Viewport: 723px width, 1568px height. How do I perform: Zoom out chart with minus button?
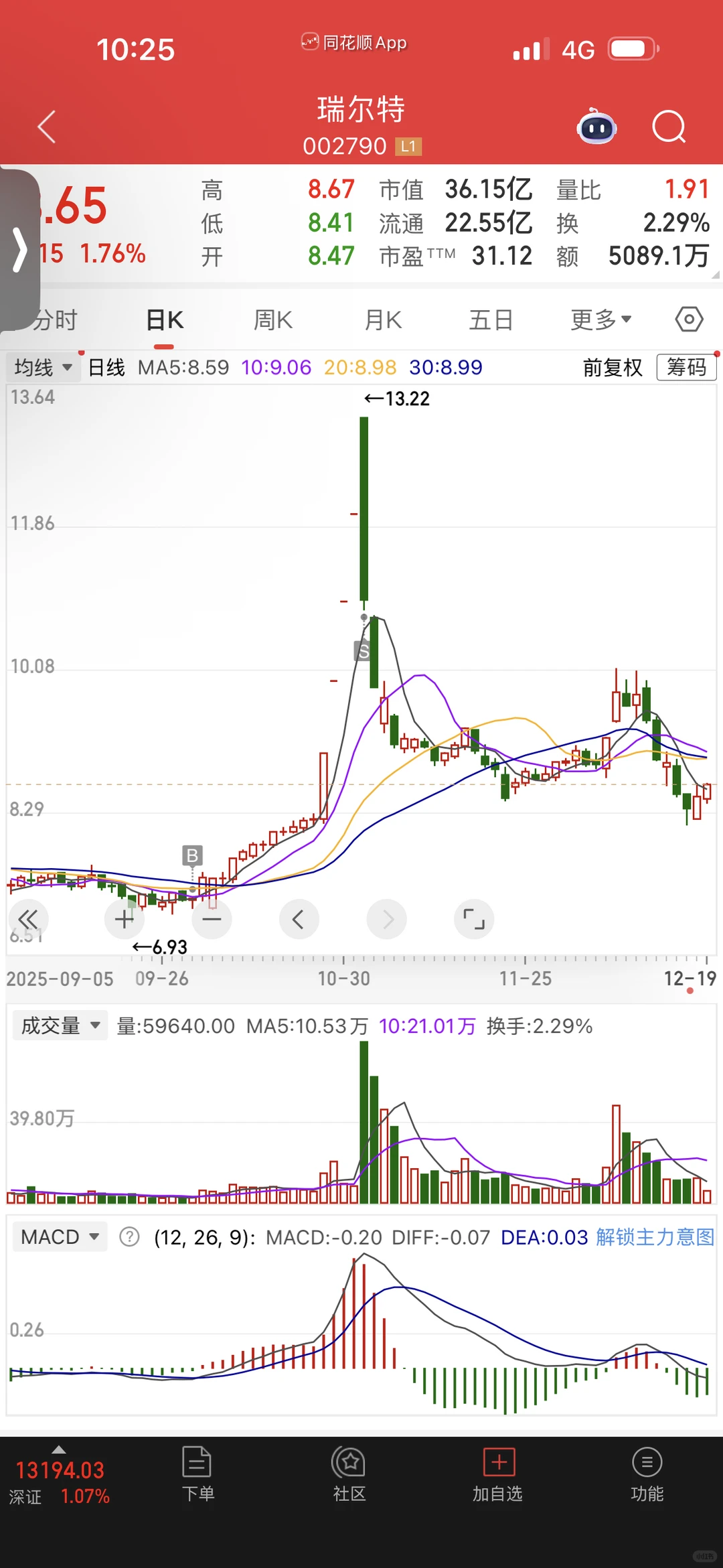(212, 919)
